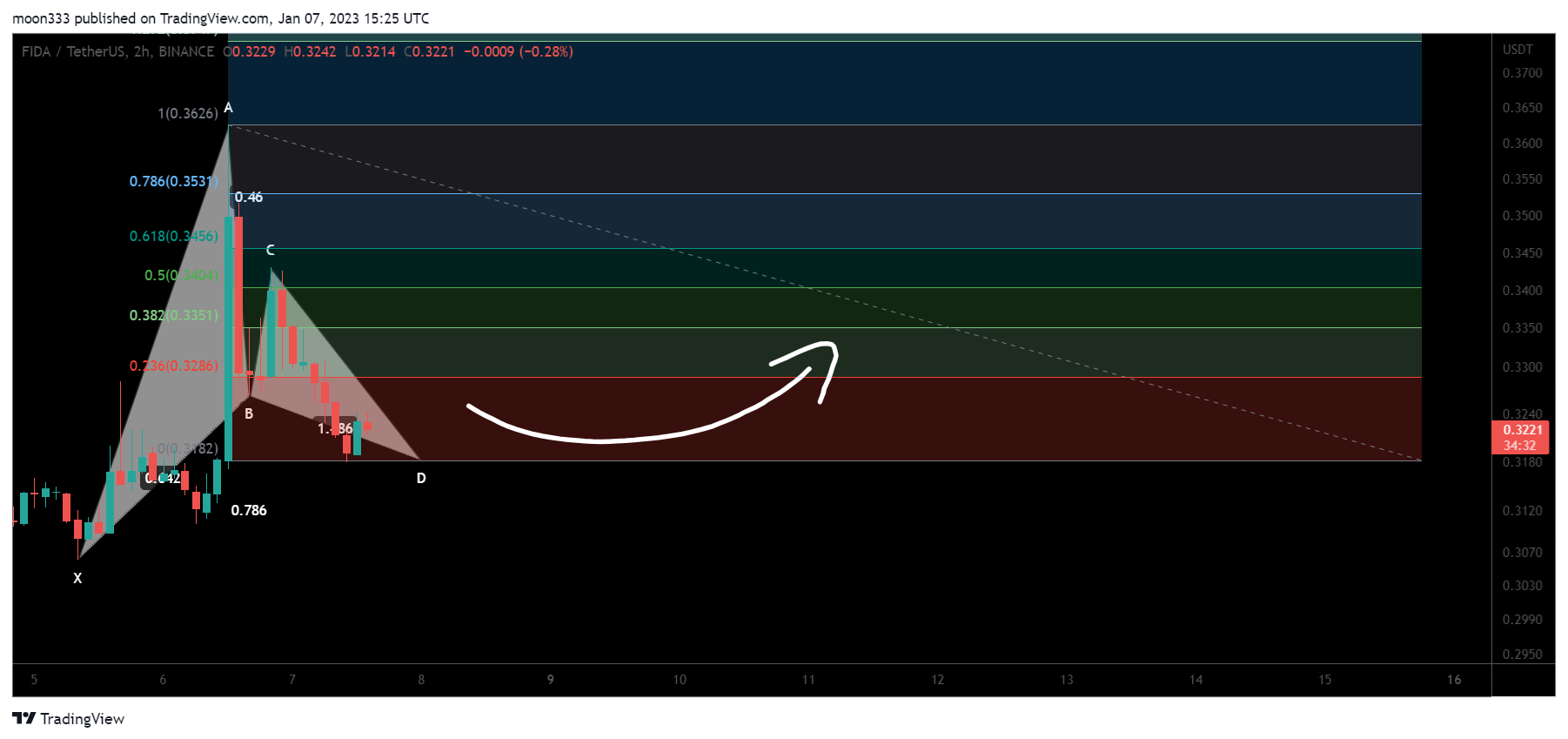This screenshot has width=1568, height=739.
Task: Click price axis label 0.3700
Action: tap(1522, 73)
